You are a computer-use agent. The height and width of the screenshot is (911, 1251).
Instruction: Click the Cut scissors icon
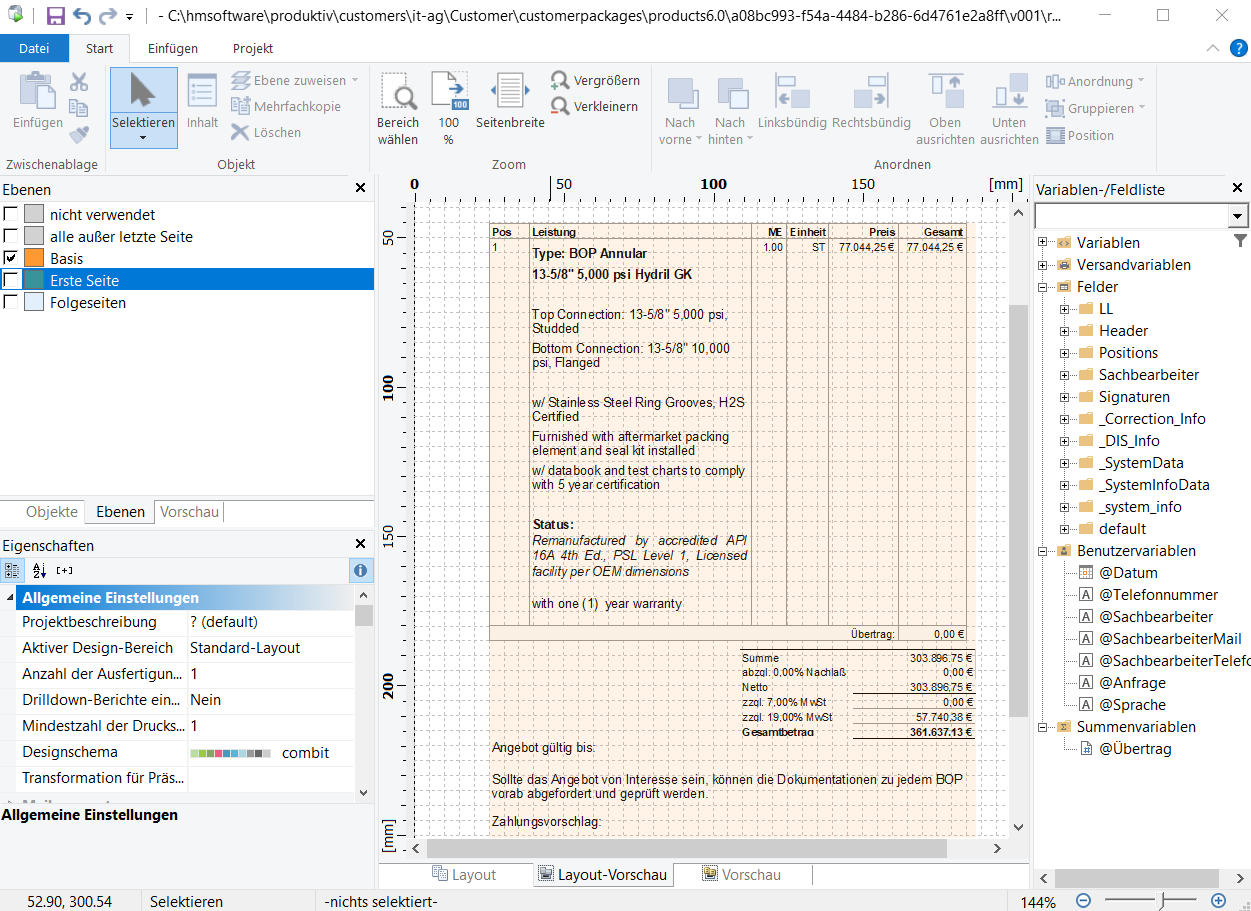79,82
